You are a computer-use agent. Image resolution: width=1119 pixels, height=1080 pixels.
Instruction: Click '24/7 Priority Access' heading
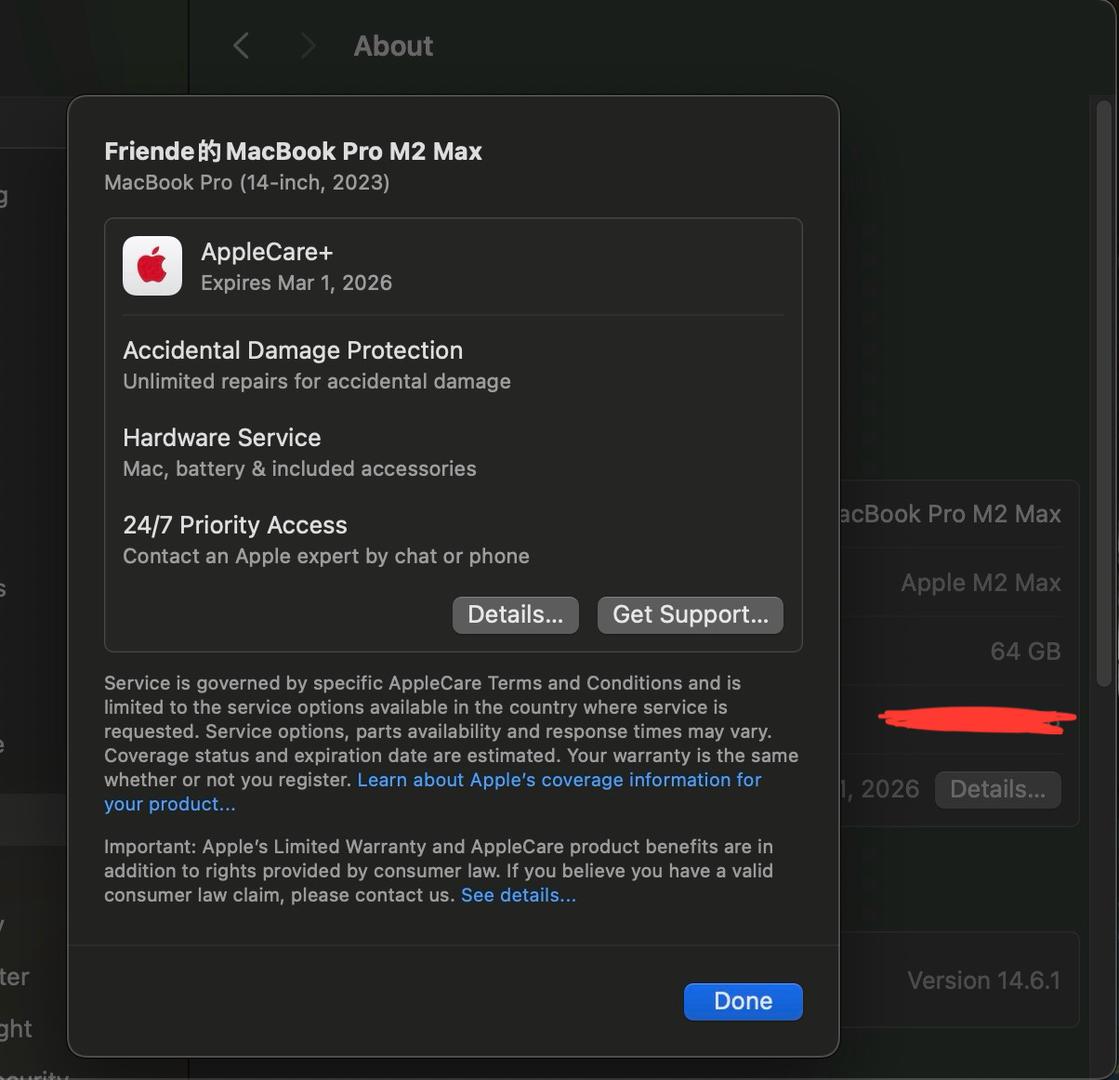pyautogui.click(x=235, y=525)
